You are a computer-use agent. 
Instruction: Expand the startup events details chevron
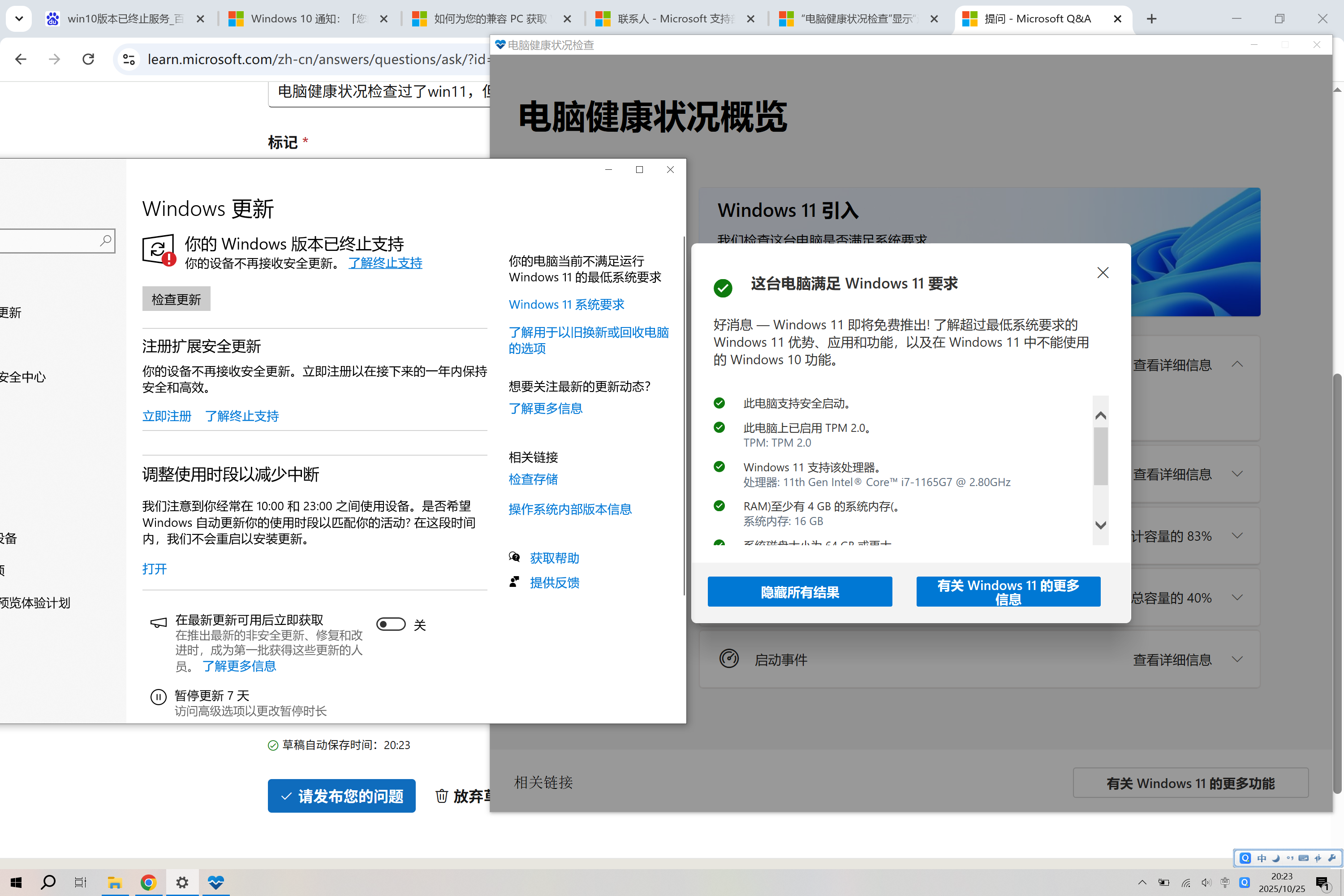tap(1237, 659)
